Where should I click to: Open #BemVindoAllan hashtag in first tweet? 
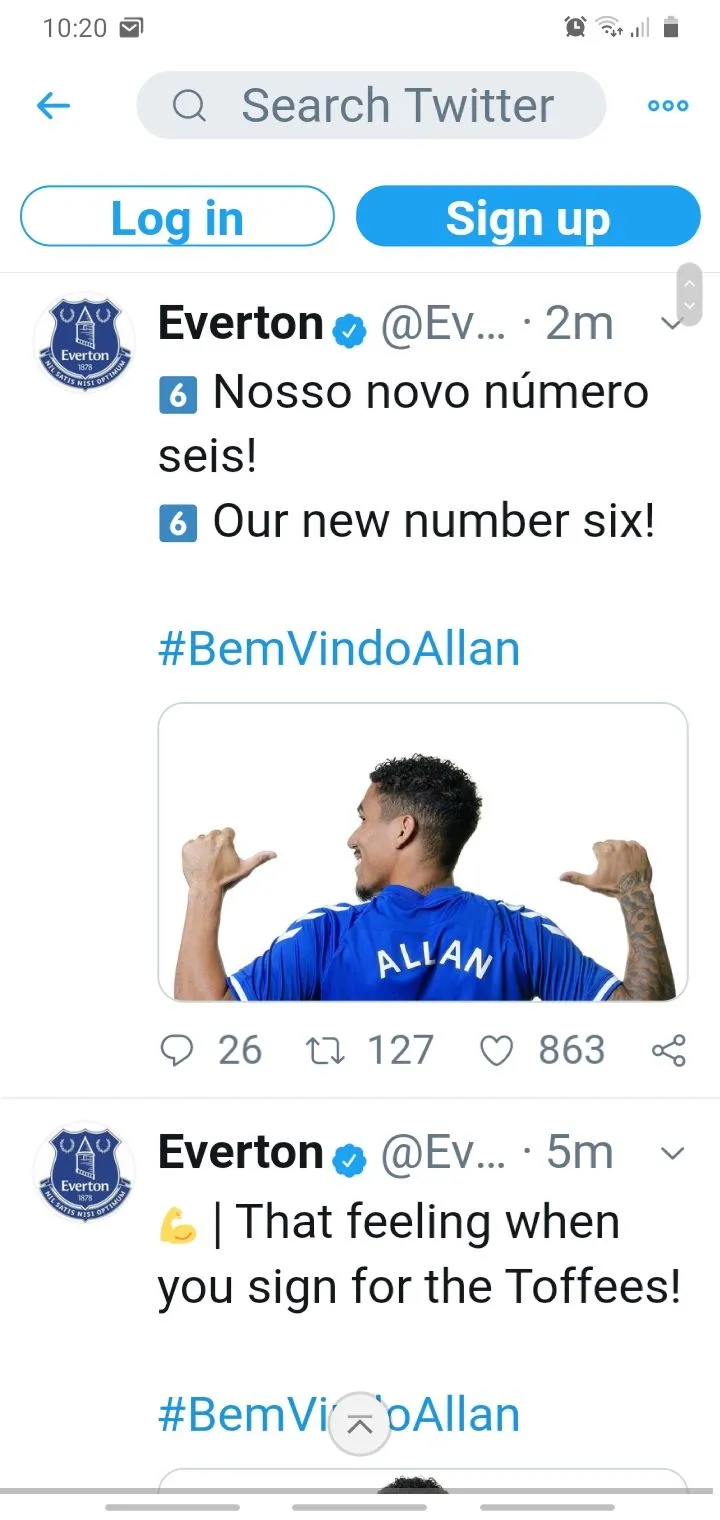(x=339, y=649)
